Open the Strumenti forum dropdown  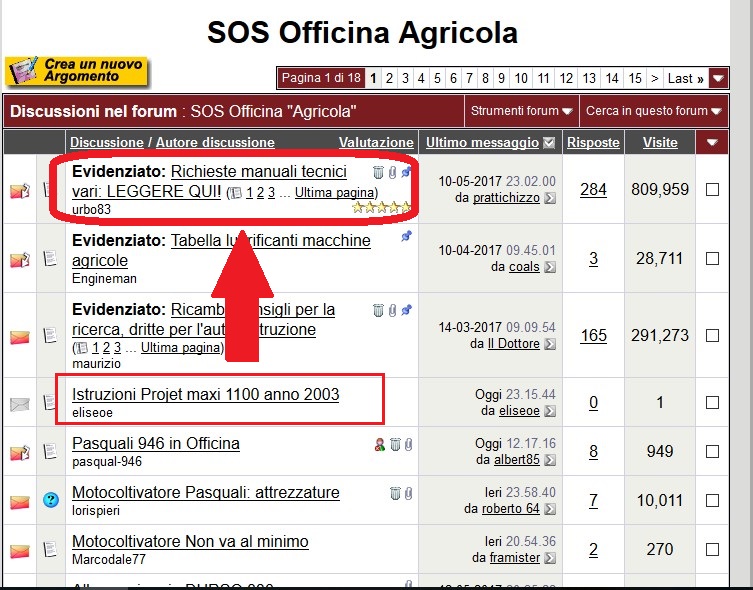pos(521,111)
